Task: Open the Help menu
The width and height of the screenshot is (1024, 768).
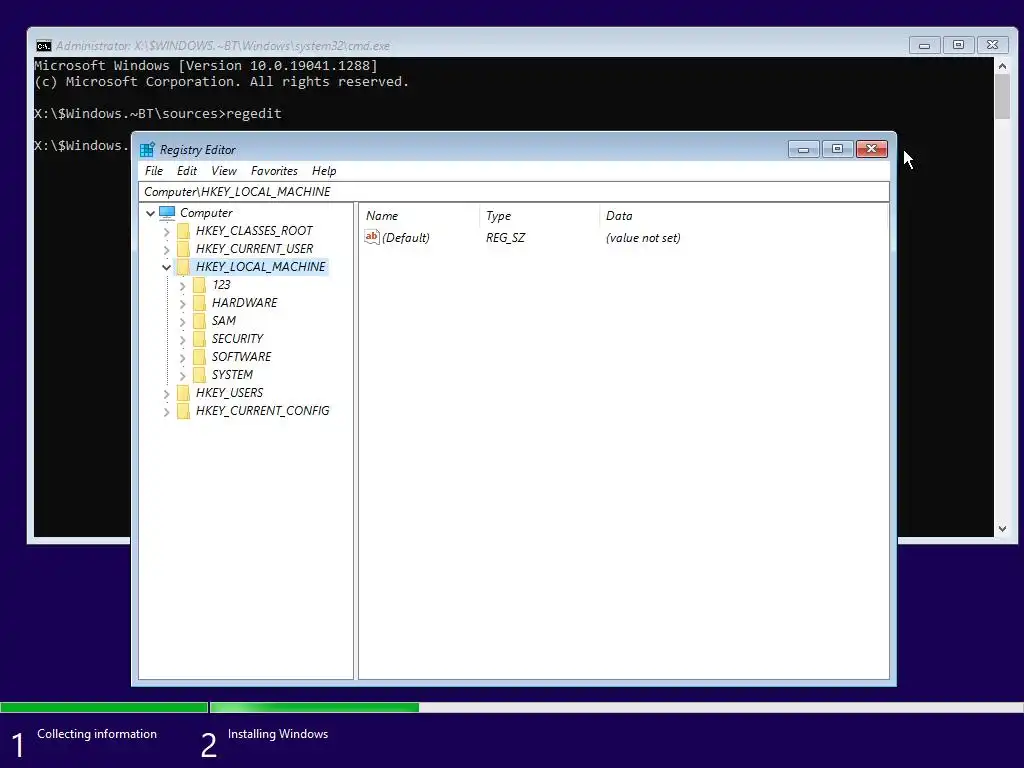Action: pos(324,171)
